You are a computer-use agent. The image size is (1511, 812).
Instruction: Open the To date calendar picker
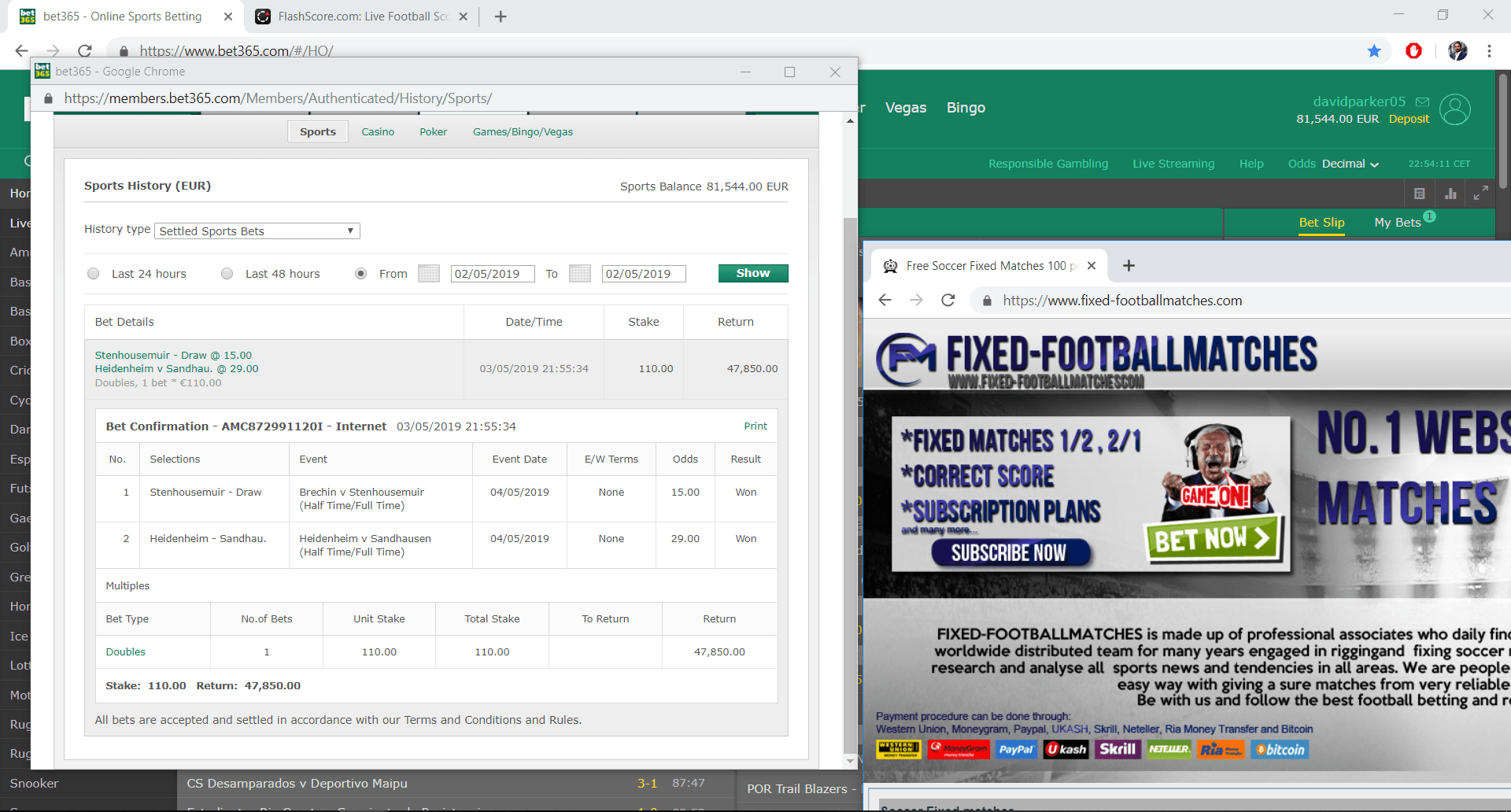[580, 274]
